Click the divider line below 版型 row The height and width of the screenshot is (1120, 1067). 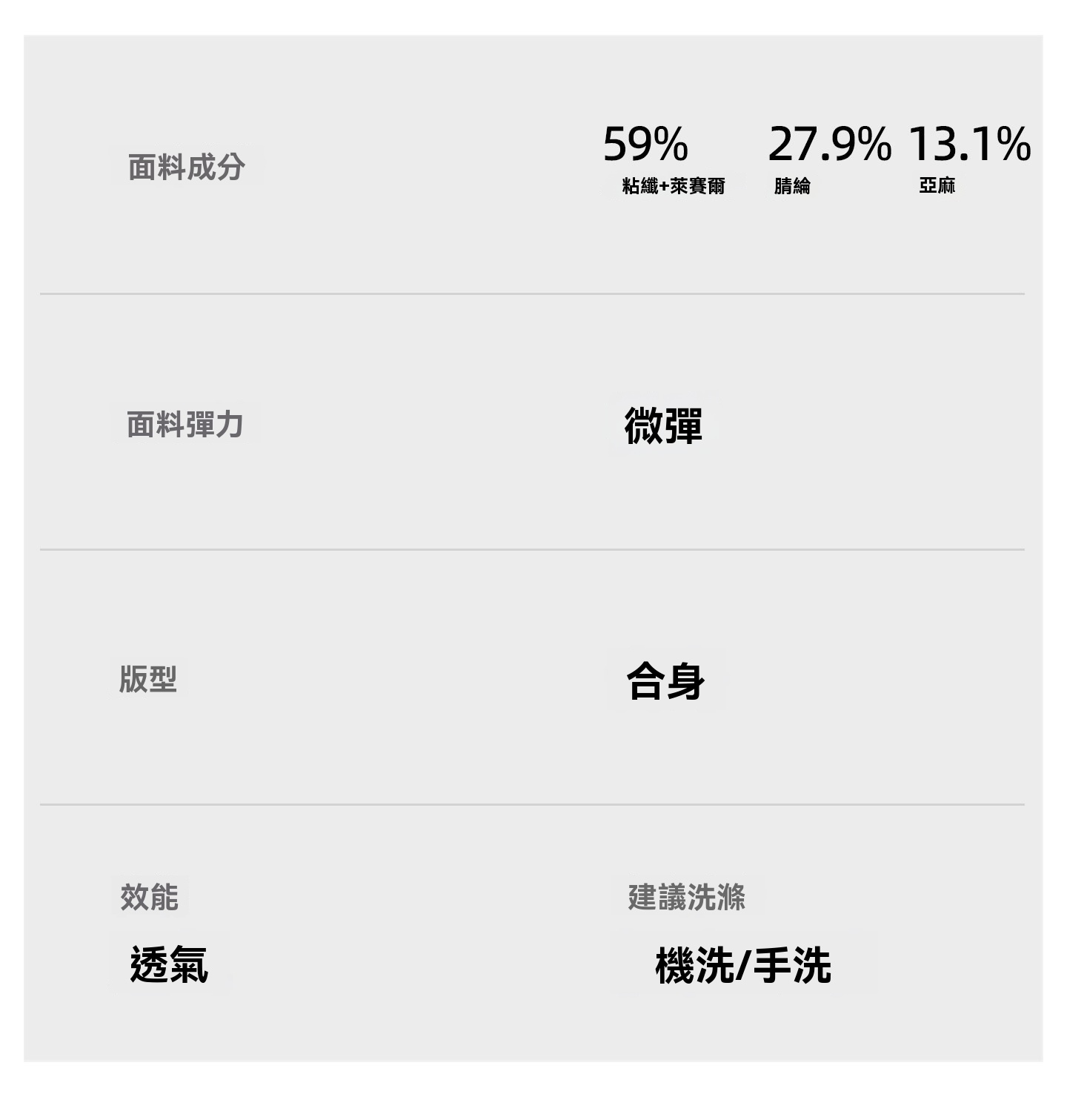pyautogui.click(x=532, y=804)
